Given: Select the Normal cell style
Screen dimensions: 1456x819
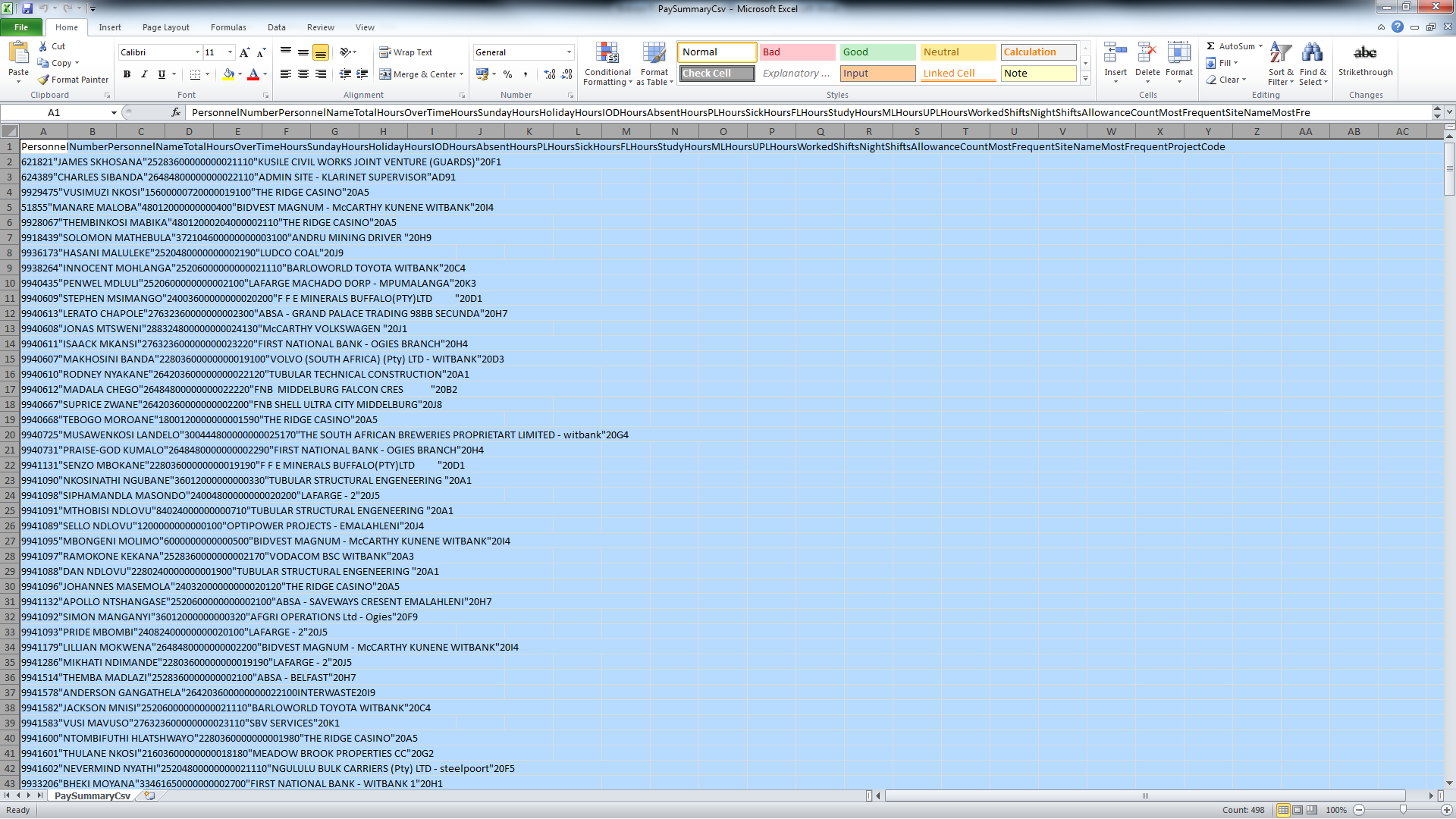Looking at the screenshot, I should tap(717, 52).
